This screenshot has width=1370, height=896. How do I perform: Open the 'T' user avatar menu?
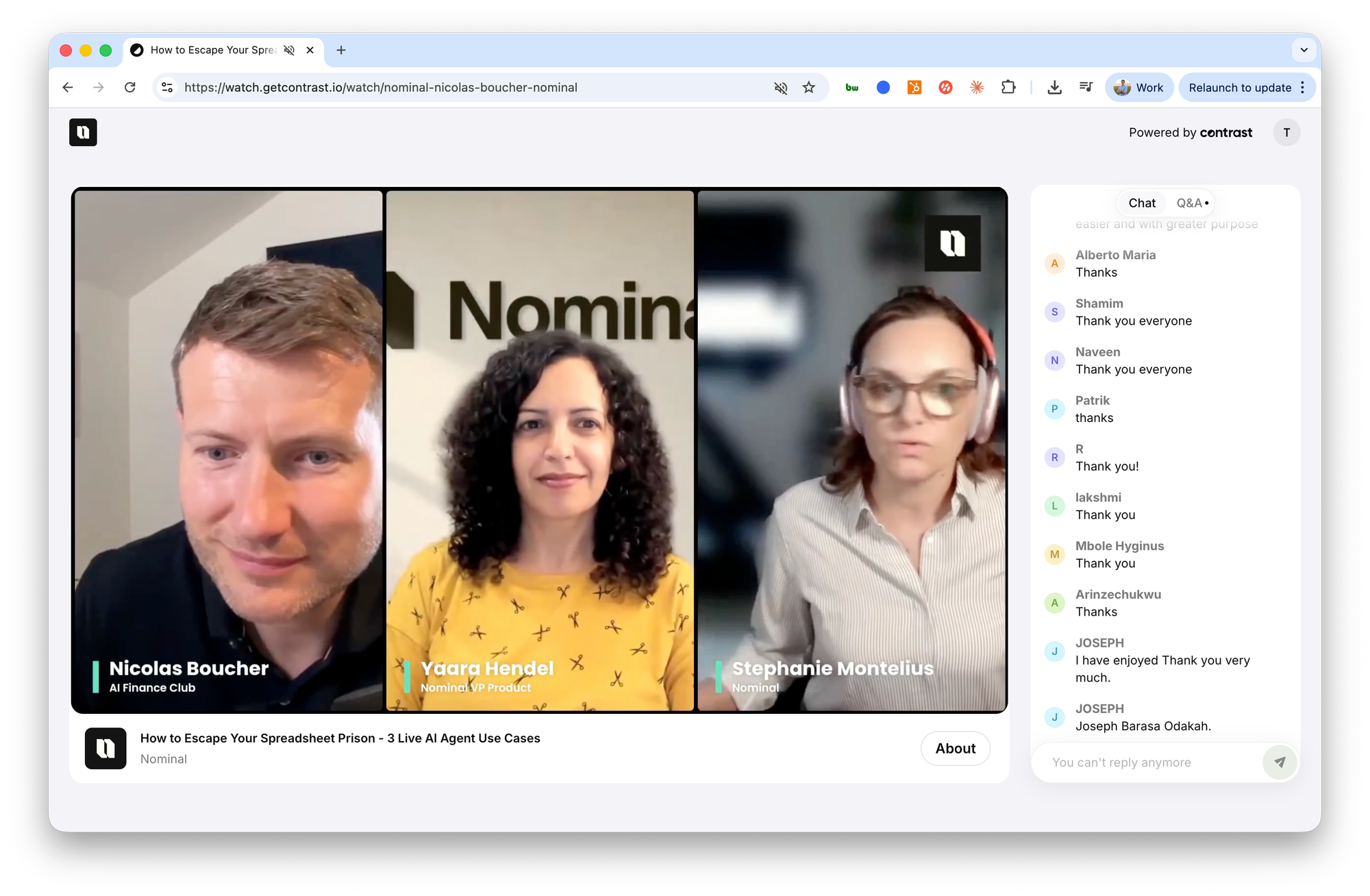click(1286, 132)
